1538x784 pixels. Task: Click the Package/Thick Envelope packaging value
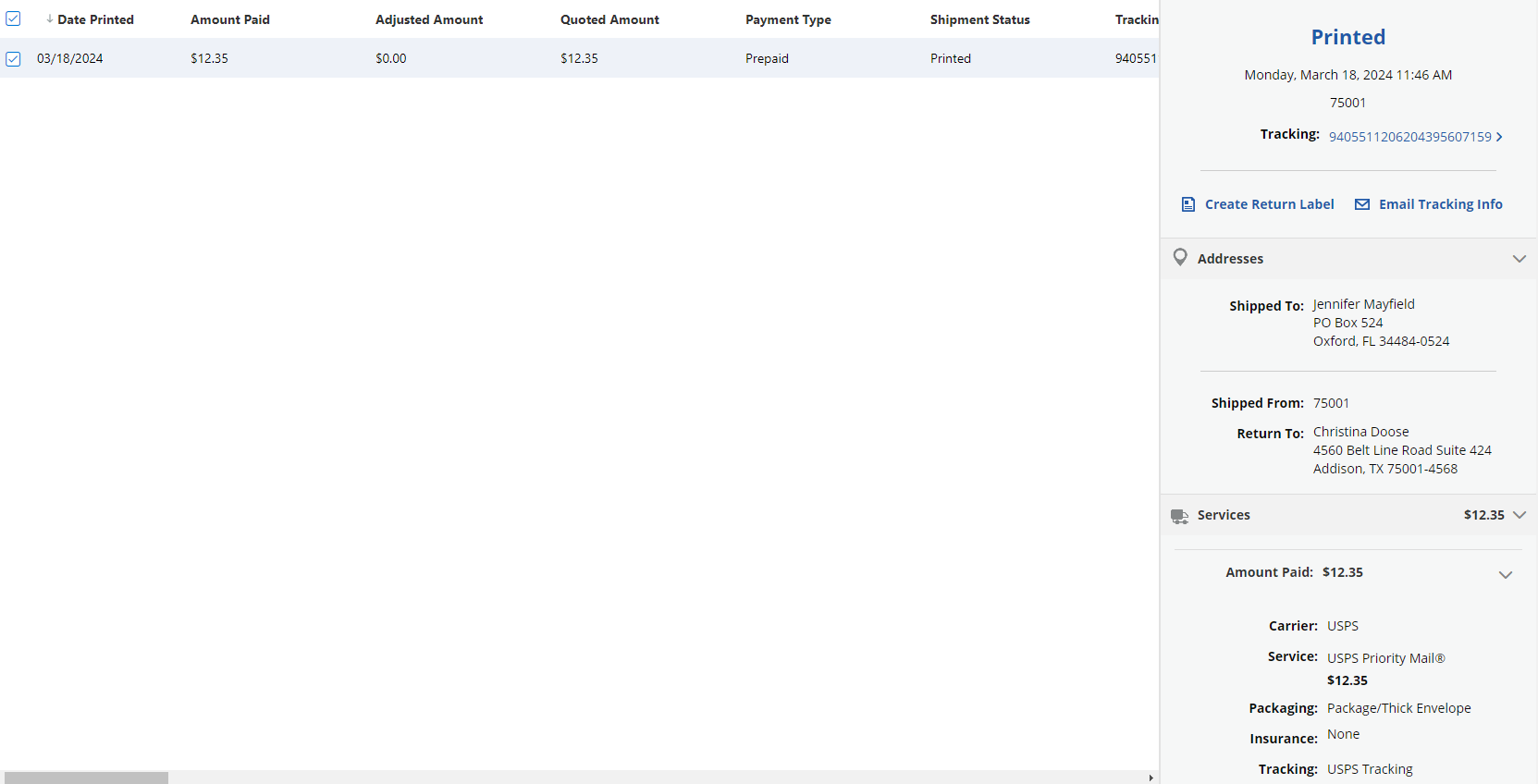pyautogui.click(x=1398, y=708)
